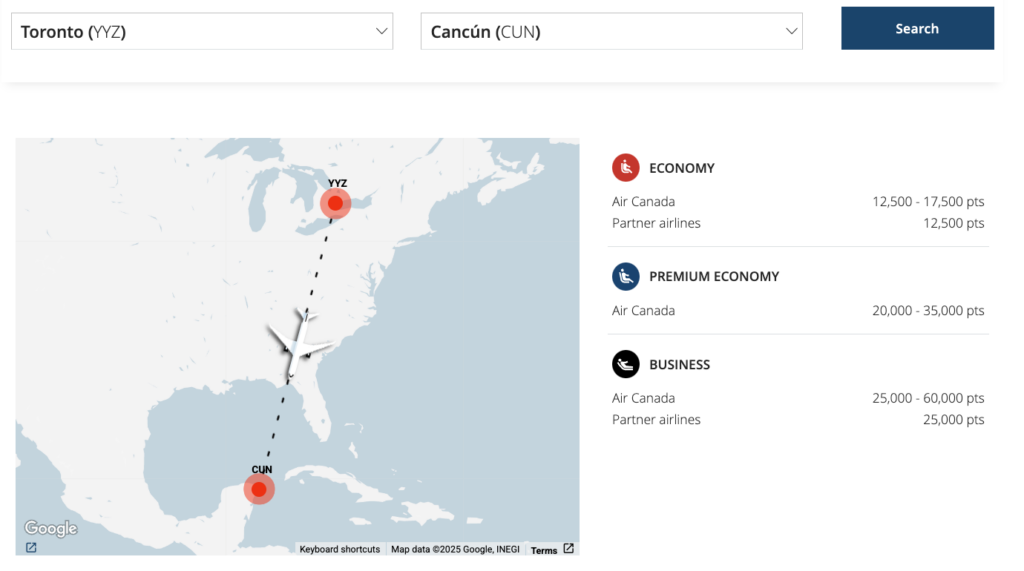The height and width of the screenshot is (571, 1024).
Task: Open map externally via icon below Google logo
Action: 31,547
